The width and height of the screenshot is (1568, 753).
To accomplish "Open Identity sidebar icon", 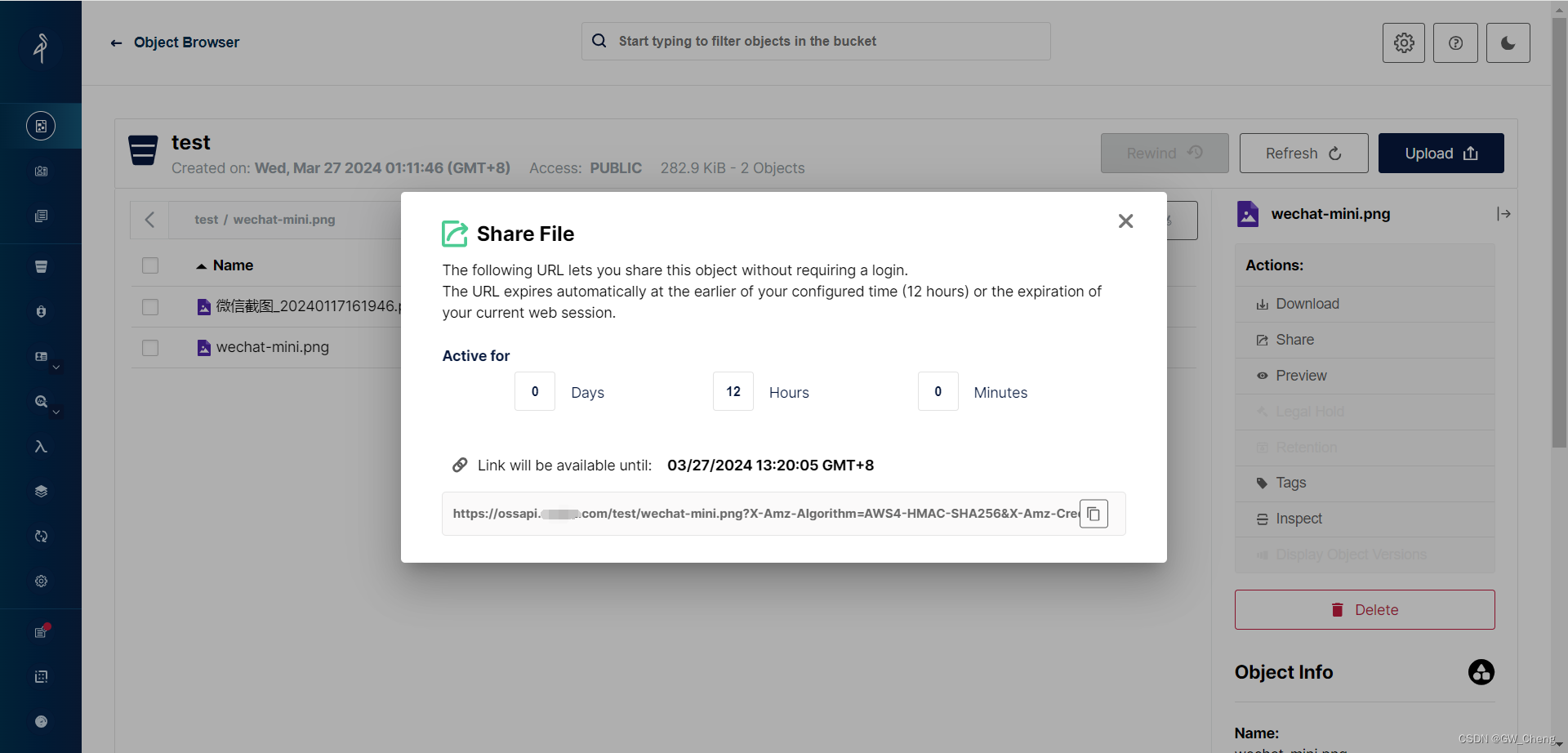I will tap(41, 356).
